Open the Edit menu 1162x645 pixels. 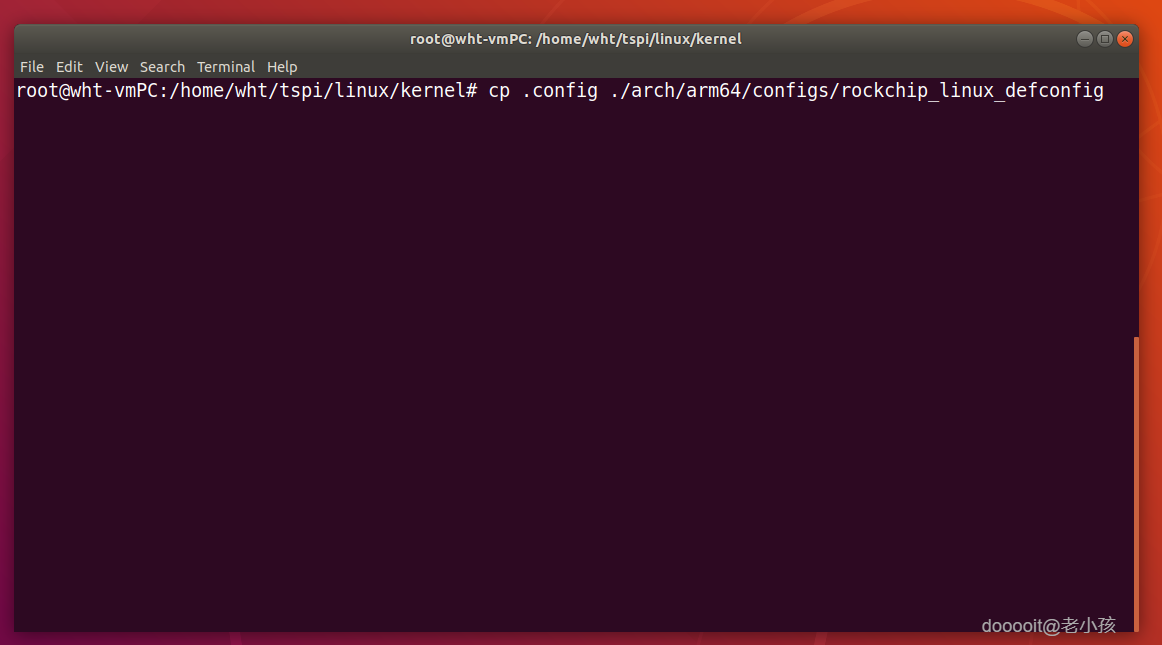click(69, 67)
